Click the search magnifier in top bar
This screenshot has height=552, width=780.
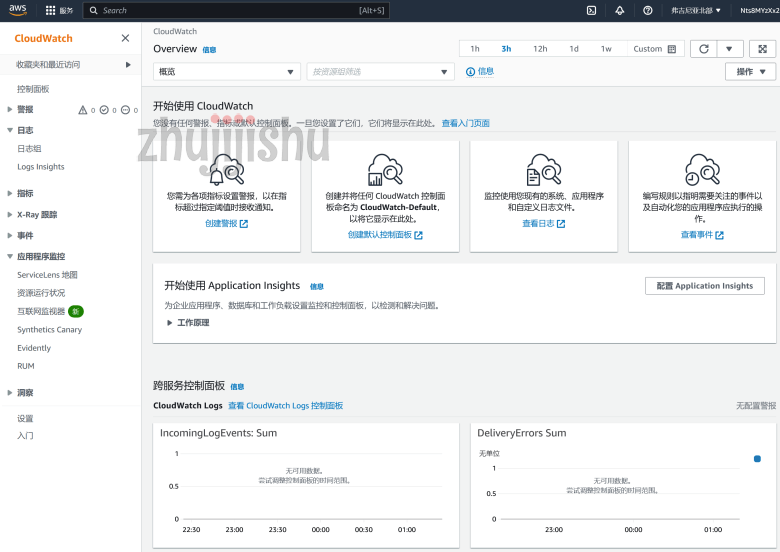93,10
